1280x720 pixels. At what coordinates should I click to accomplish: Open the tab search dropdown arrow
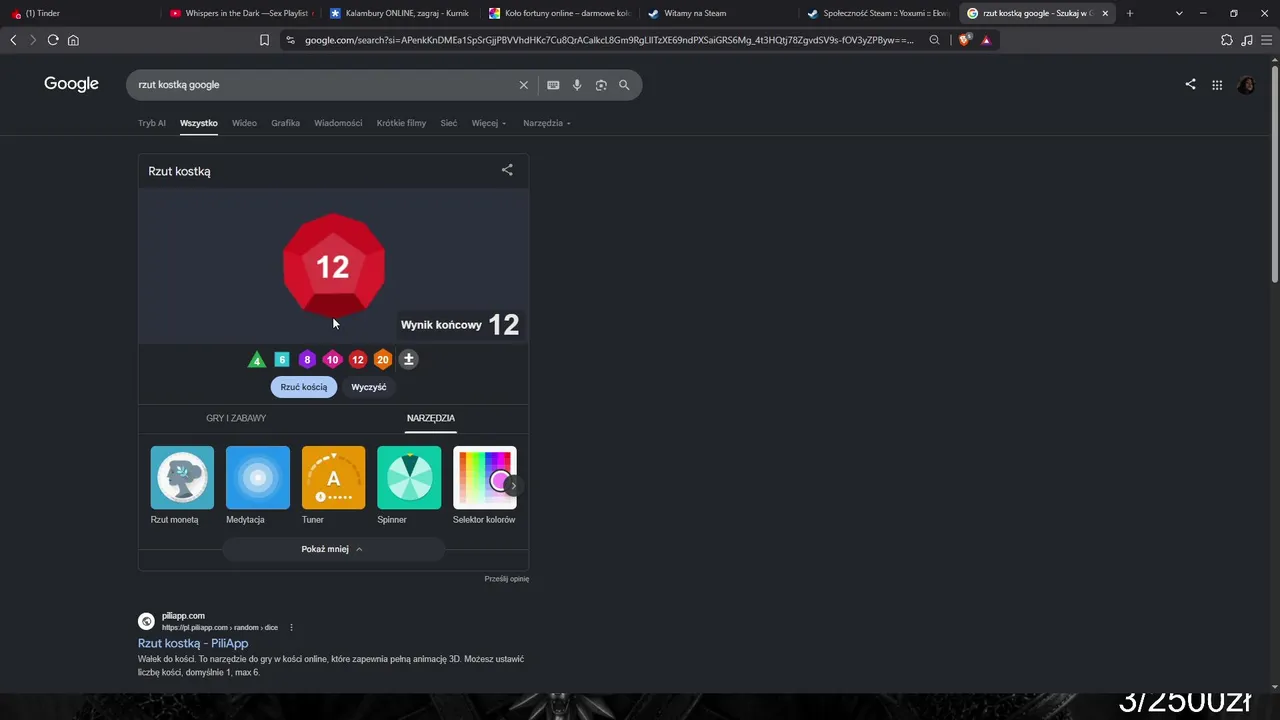(x=1179, y=13)
